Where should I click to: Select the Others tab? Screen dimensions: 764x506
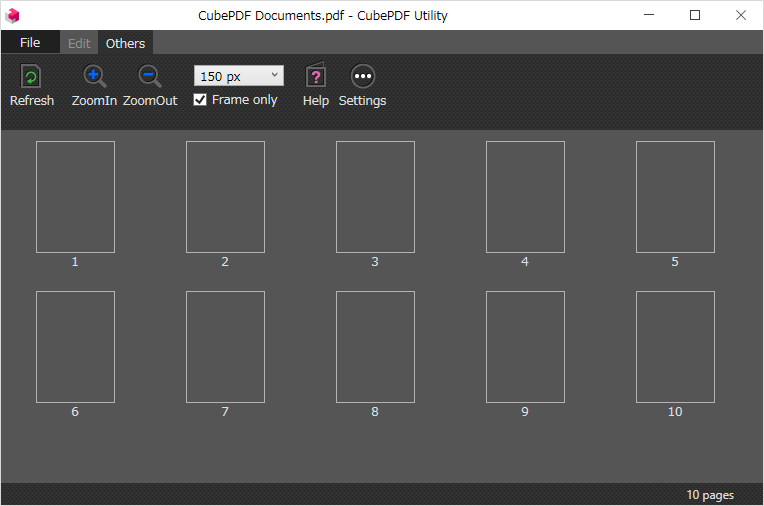pos(125,43)
